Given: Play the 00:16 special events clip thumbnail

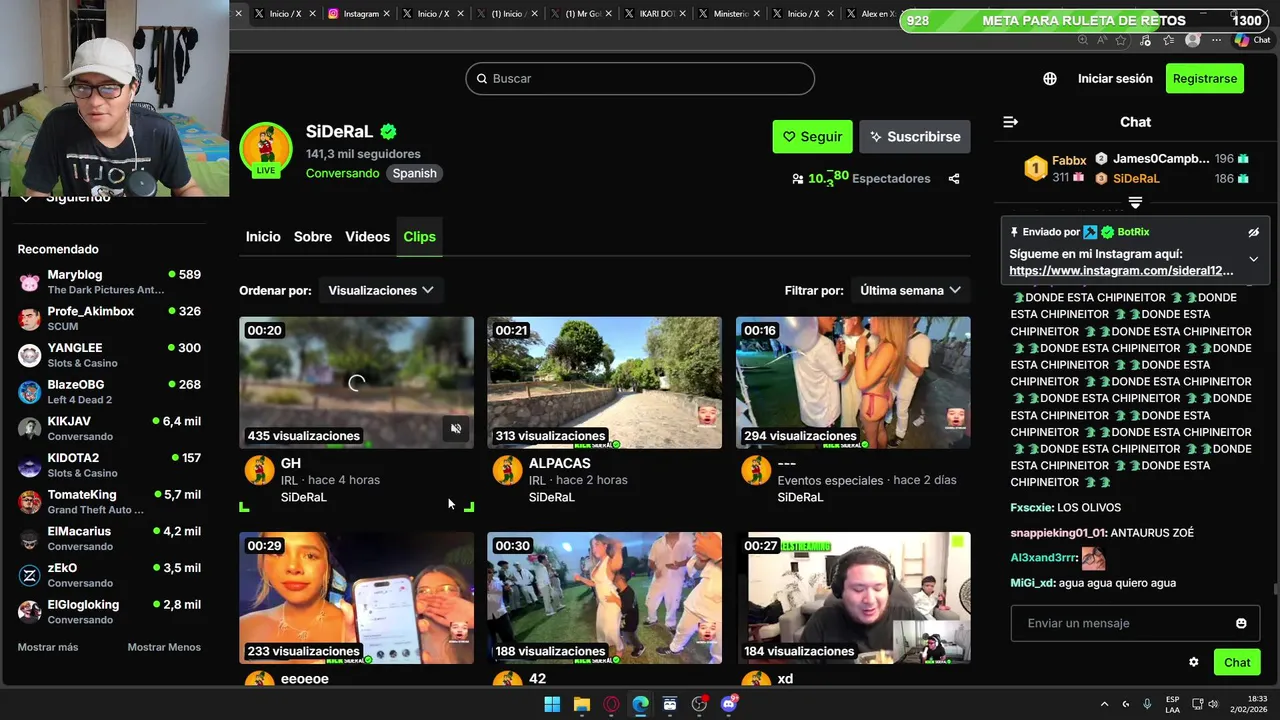Looking at the screenshot, I should pos(853,382).
